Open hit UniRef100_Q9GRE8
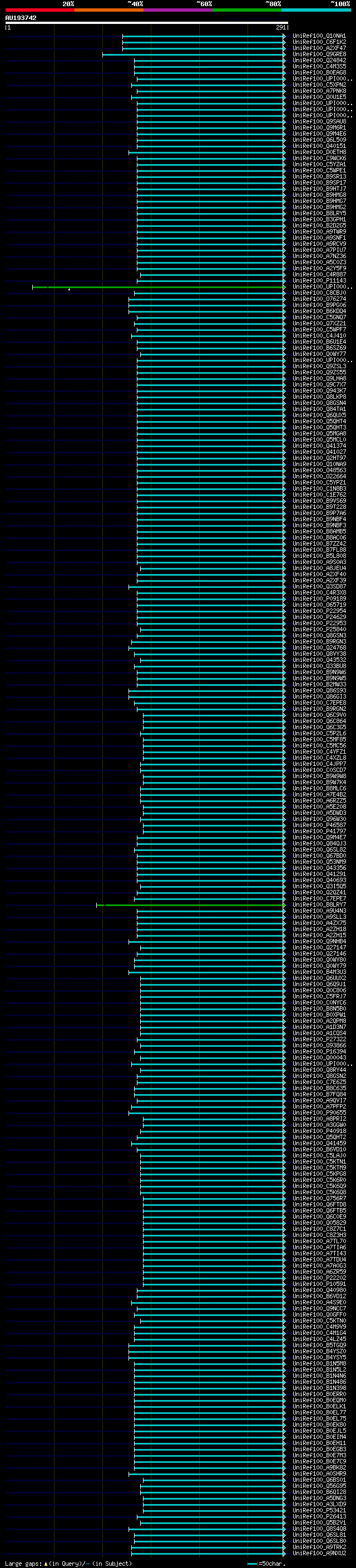Viewport: 356px width, 1568px height. tap(319, 54)
